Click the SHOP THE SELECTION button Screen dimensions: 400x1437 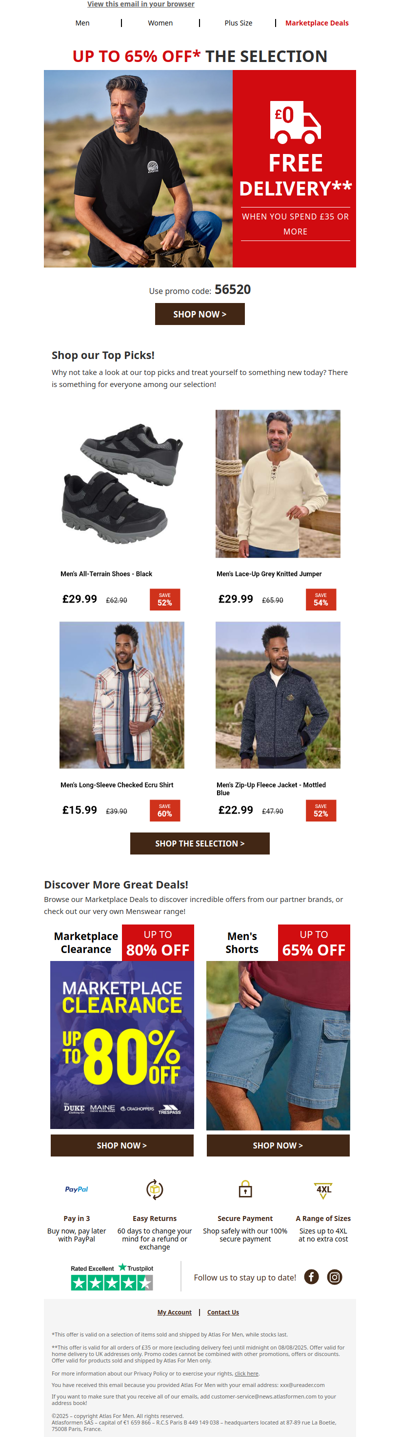(200, 843)
